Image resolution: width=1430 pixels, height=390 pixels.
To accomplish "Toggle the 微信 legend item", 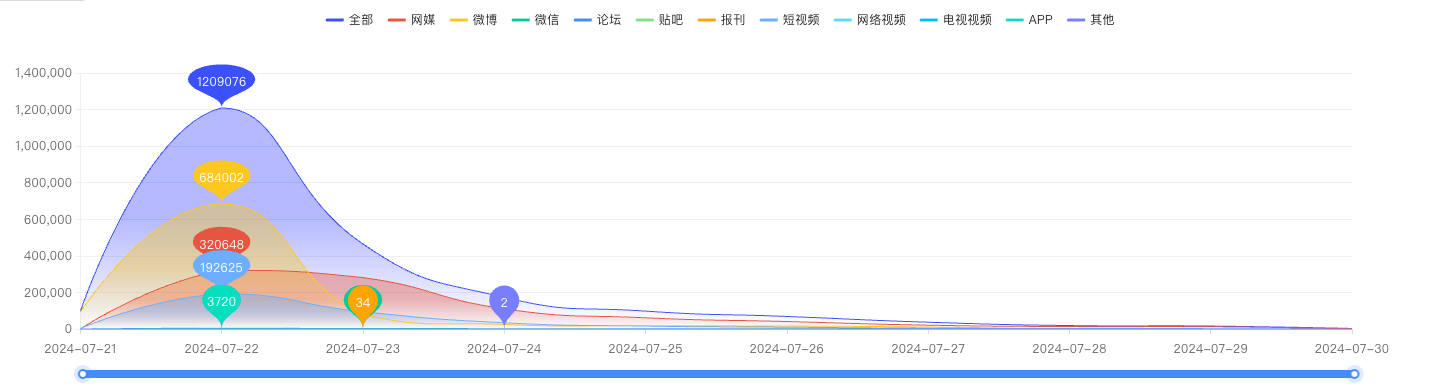I will (535, 20).
